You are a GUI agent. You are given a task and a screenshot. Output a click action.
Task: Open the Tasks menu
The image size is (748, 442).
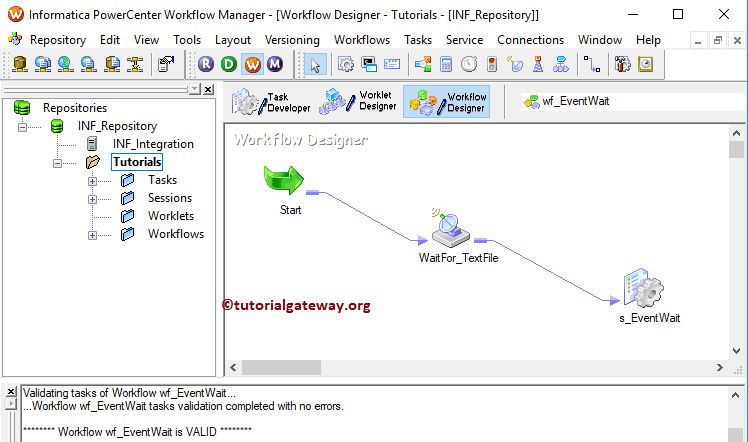[418, 40]
